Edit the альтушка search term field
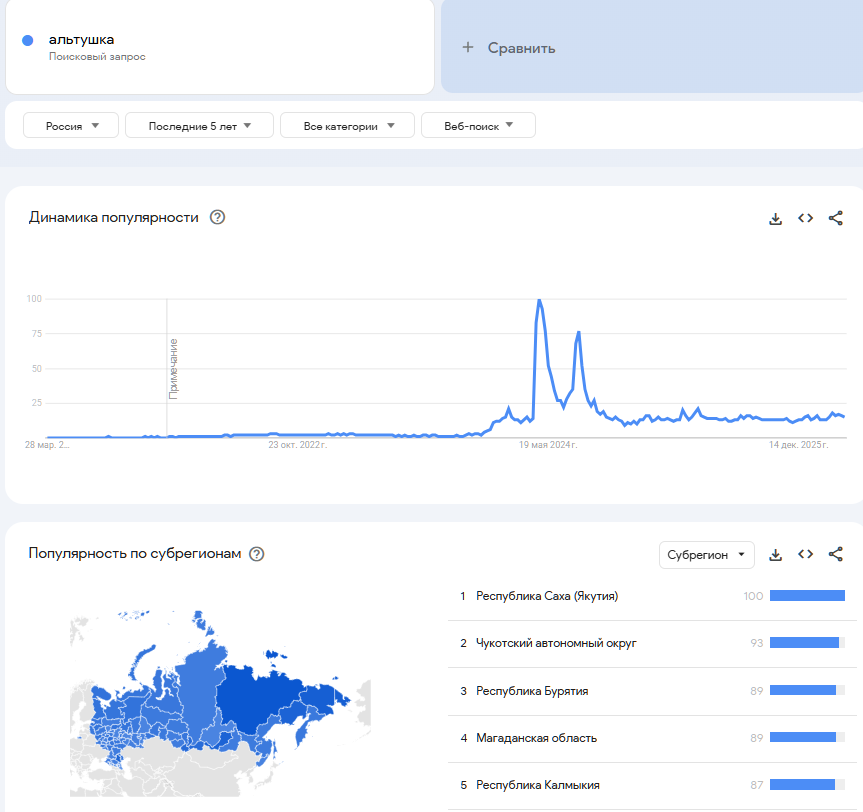The height and width of the screenshot is (812, 863). click(82, 40)
